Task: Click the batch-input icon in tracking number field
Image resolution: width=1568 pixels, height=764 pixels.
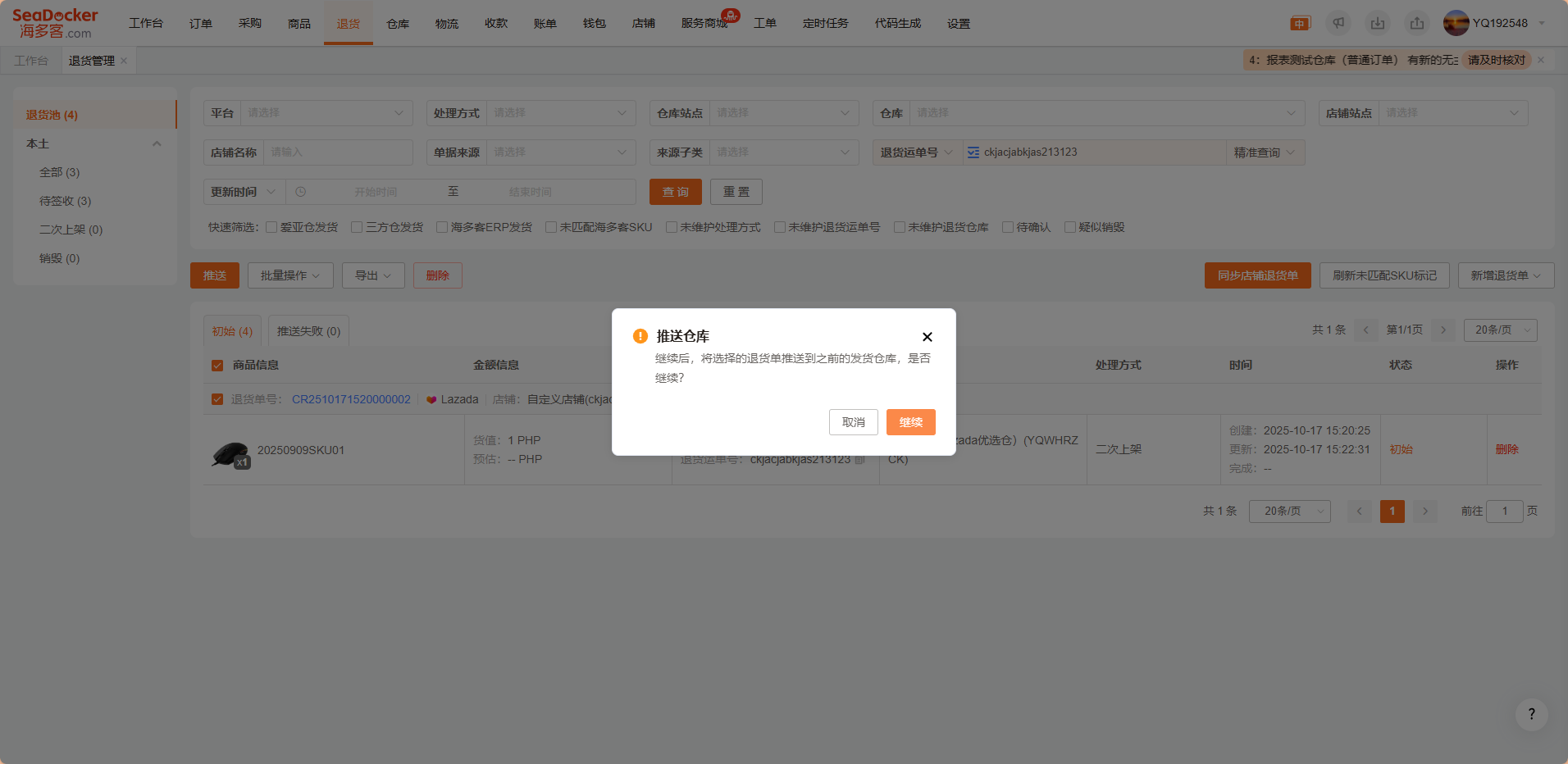Action: tap(973, 152)
